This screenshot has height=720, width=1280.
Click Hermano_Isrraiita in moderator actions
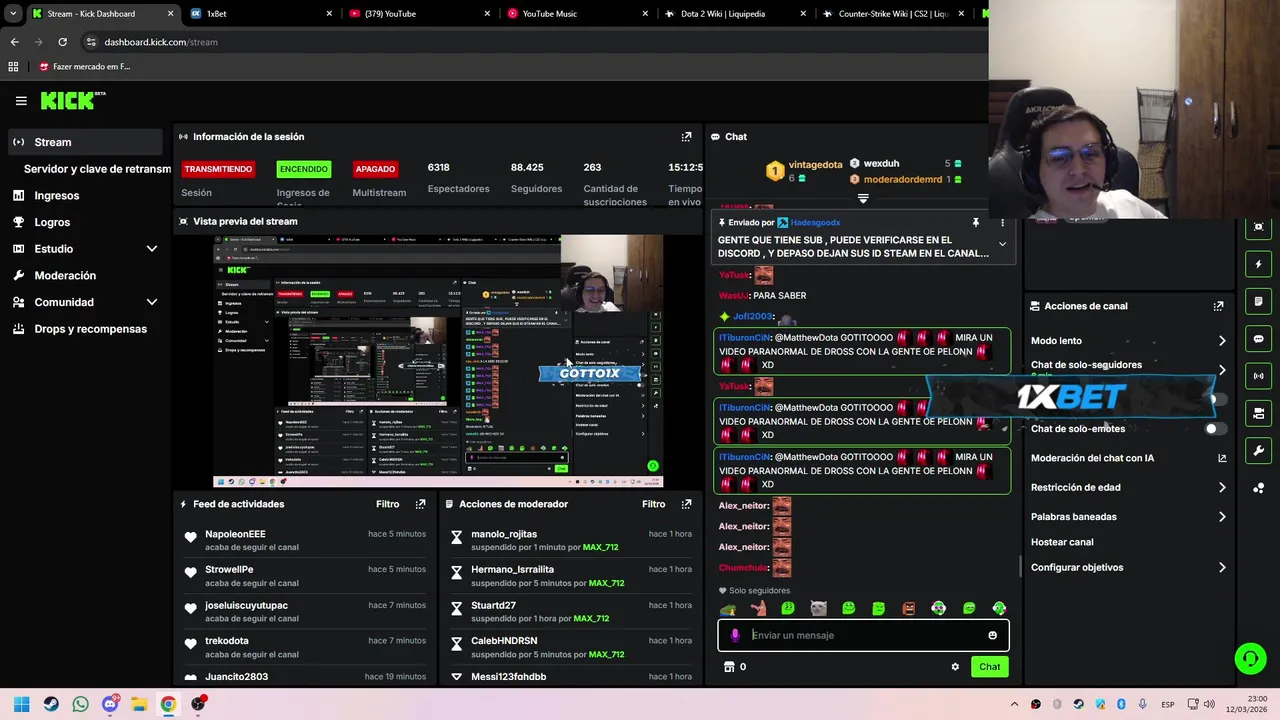click(x=512, y=570)
